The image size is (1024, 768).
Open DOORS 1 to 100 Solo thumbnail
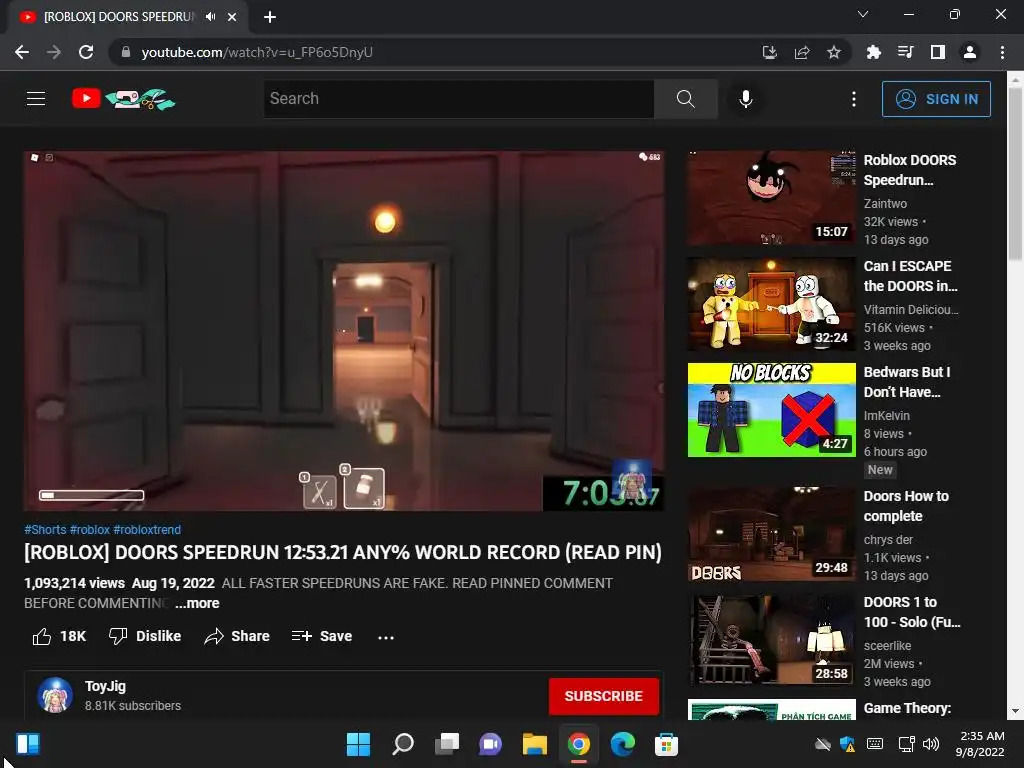point(771,639)
